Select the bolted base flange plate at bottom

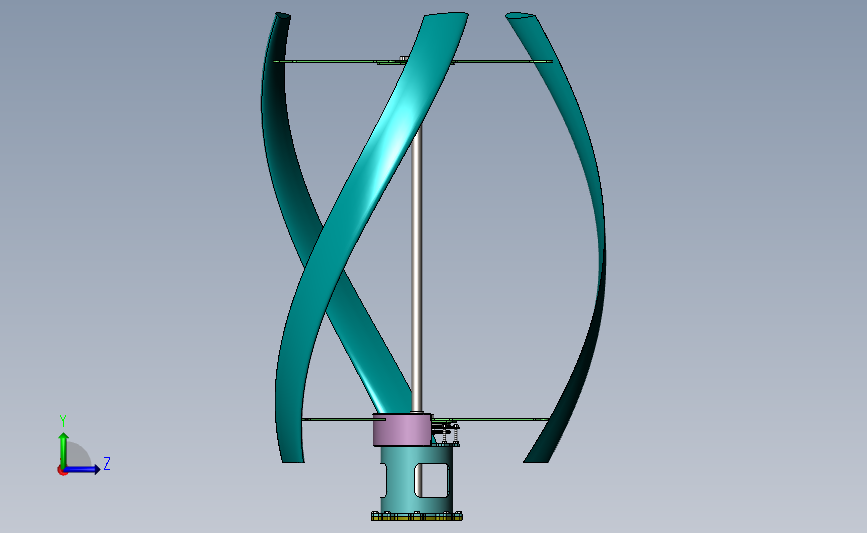417,516
